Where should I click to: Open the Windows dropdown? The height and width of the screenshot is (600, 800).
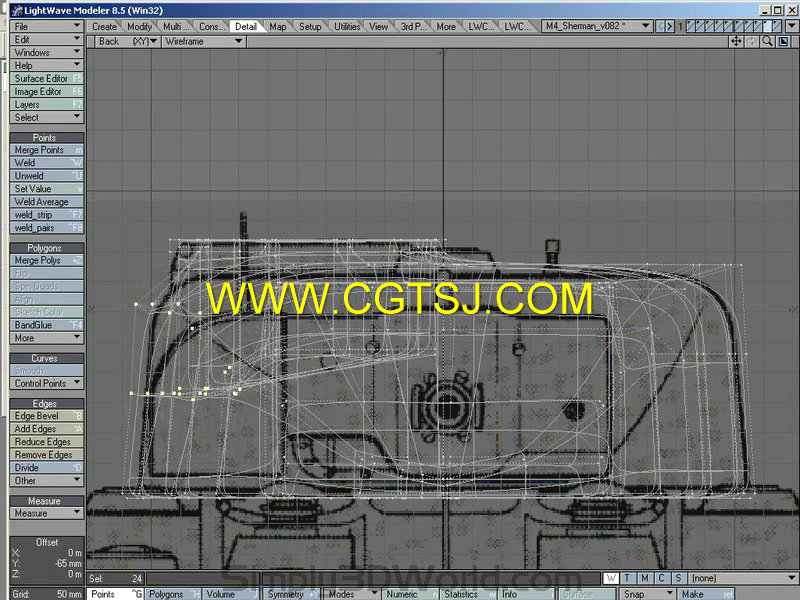click(47, 53)
